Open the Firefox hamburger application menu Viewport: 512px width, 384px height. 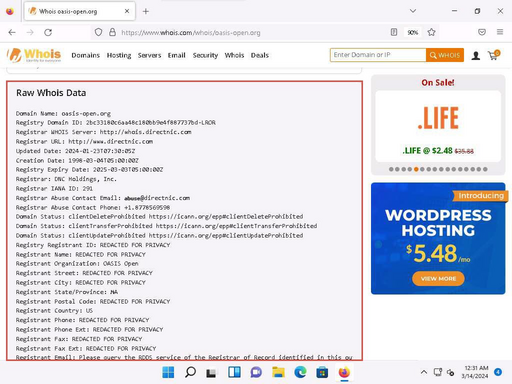[500, 32]
